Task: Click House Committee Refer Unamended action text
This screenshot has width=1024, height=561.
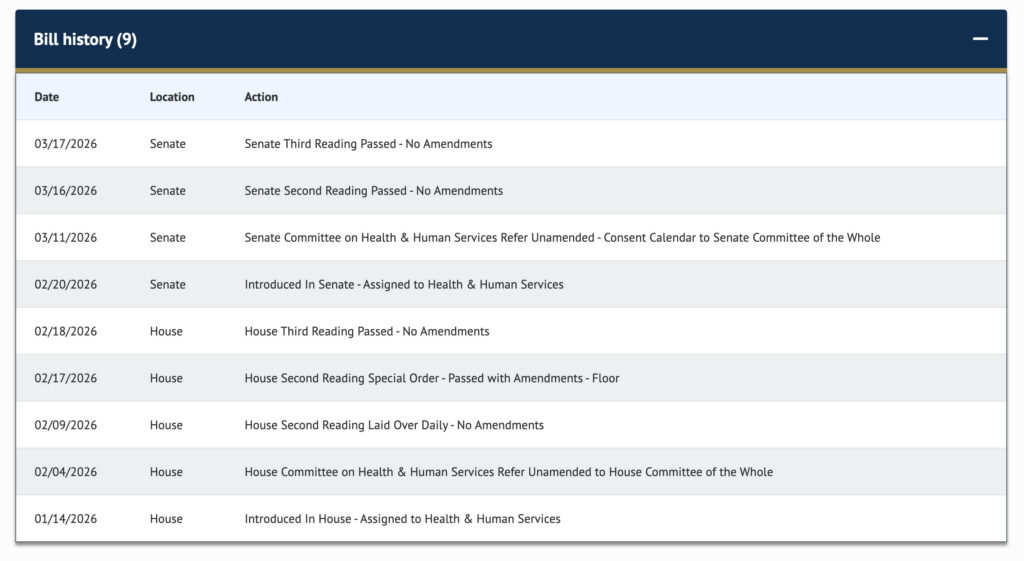Action: click(x=508, y=472)
